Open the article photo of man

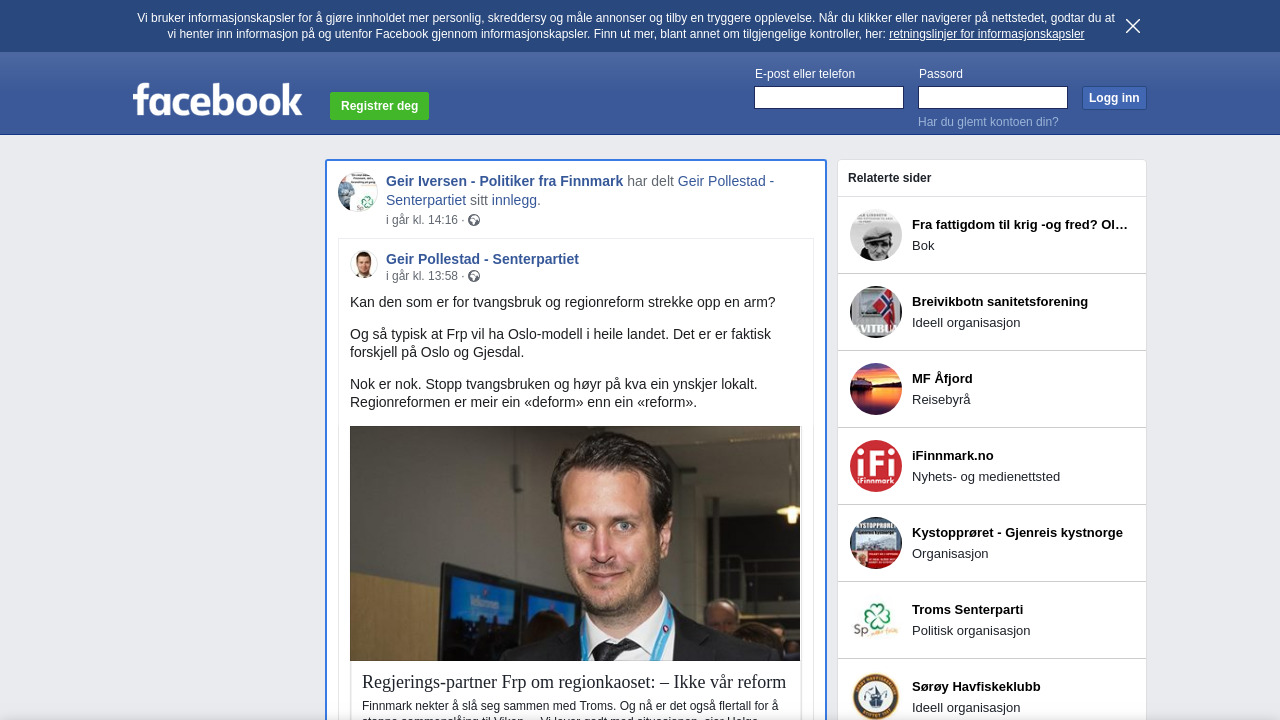tap(575, 543)
